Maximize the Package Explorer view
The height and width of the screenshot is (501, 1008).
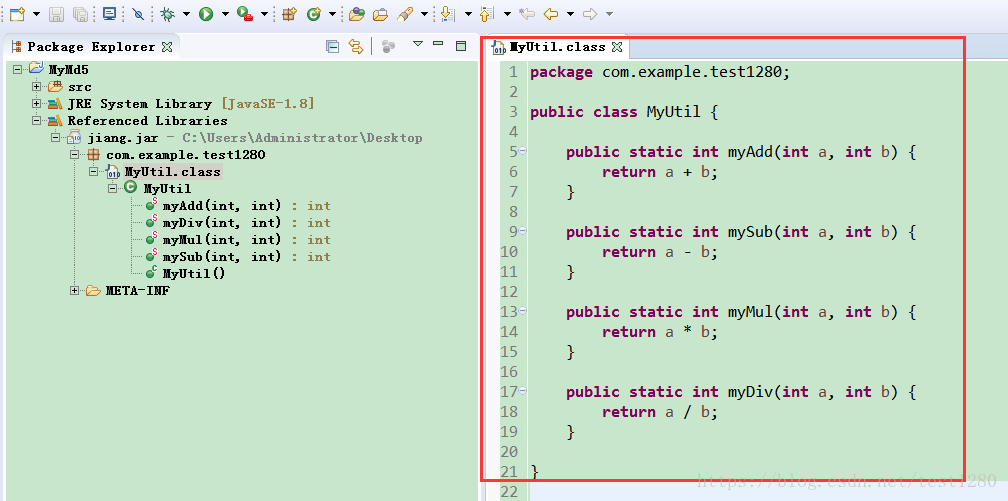[x=460, y=46]
